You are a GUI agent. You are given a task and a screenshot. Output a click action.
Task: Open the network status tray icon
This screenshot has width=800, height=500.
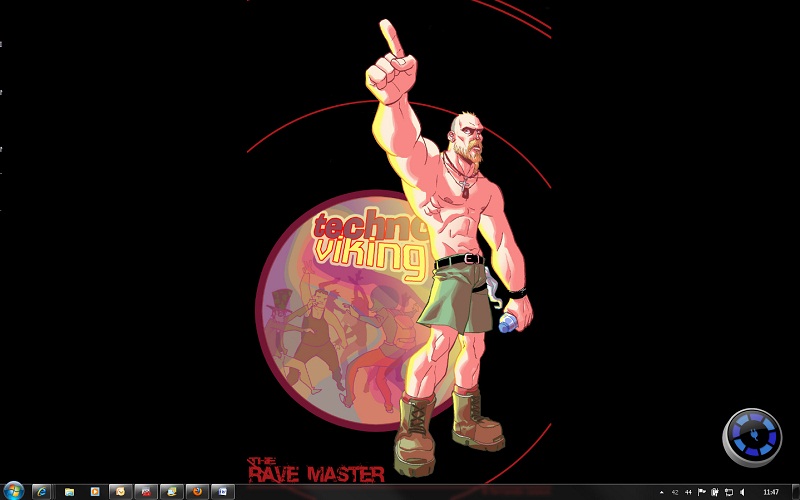pos(729,492)
